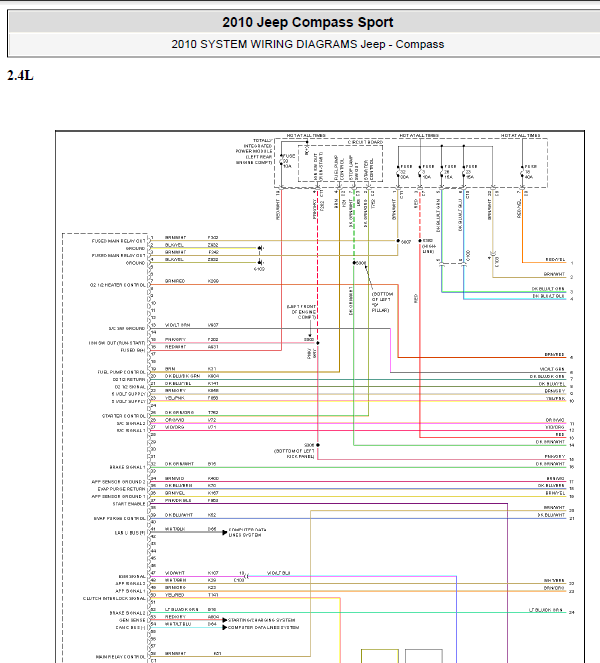
Task: Click the 'MAIN RELAY CONTROL' pin label
Action: click(x=121, y=657)
